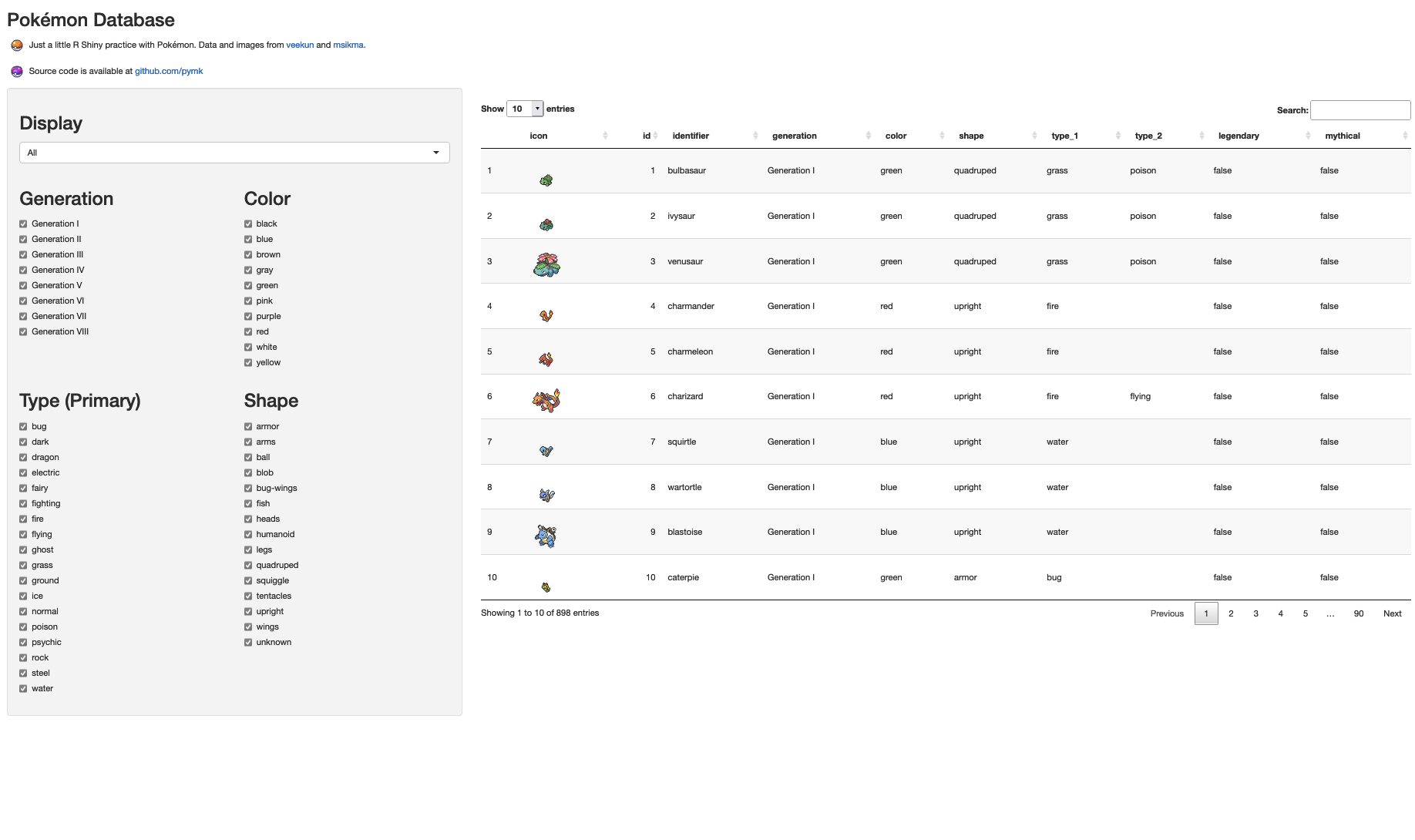The height and width of the screenshot is (840, 1415).
Task: Click the Pokéball icon next to the description
Action: (15, 45)
